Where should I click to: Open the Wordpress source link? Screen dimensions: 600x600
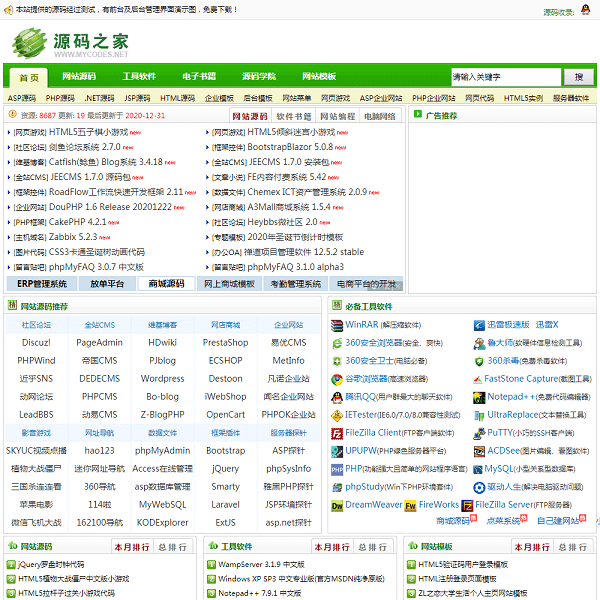162,379
